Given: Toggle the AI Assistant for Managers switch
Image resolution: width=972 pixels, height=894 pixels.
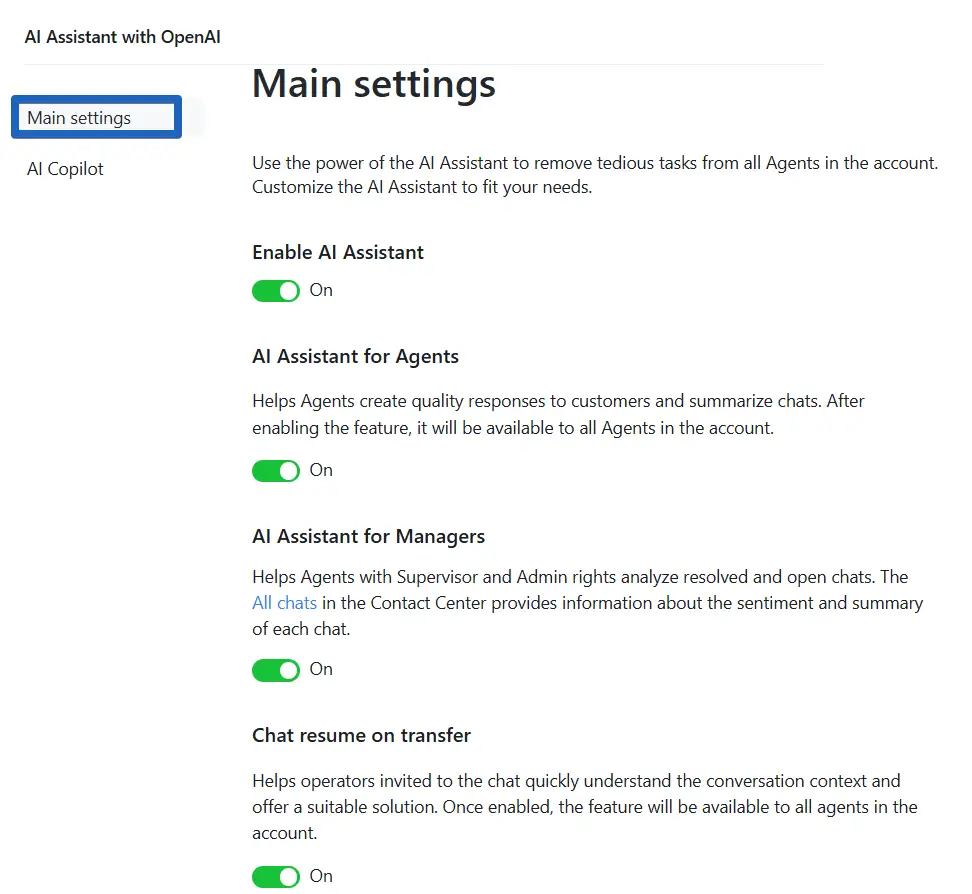Looking at the screenshot, I should click(276, 670).
